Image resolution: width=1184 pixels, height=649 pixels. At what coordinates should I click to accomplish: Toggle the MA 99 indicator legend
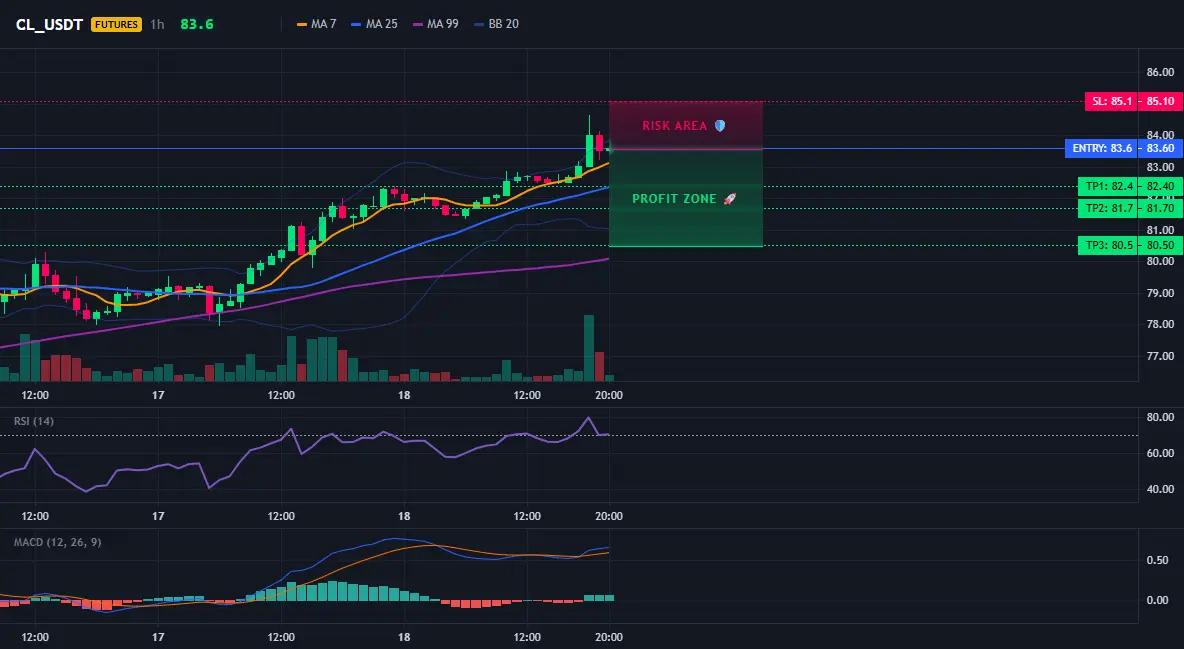click(x=436, y=24)
